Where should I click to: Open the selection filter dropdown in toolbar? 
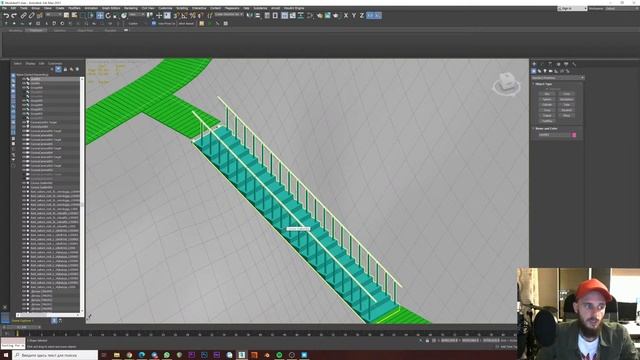pyautogui.click(x=53, y=14)
